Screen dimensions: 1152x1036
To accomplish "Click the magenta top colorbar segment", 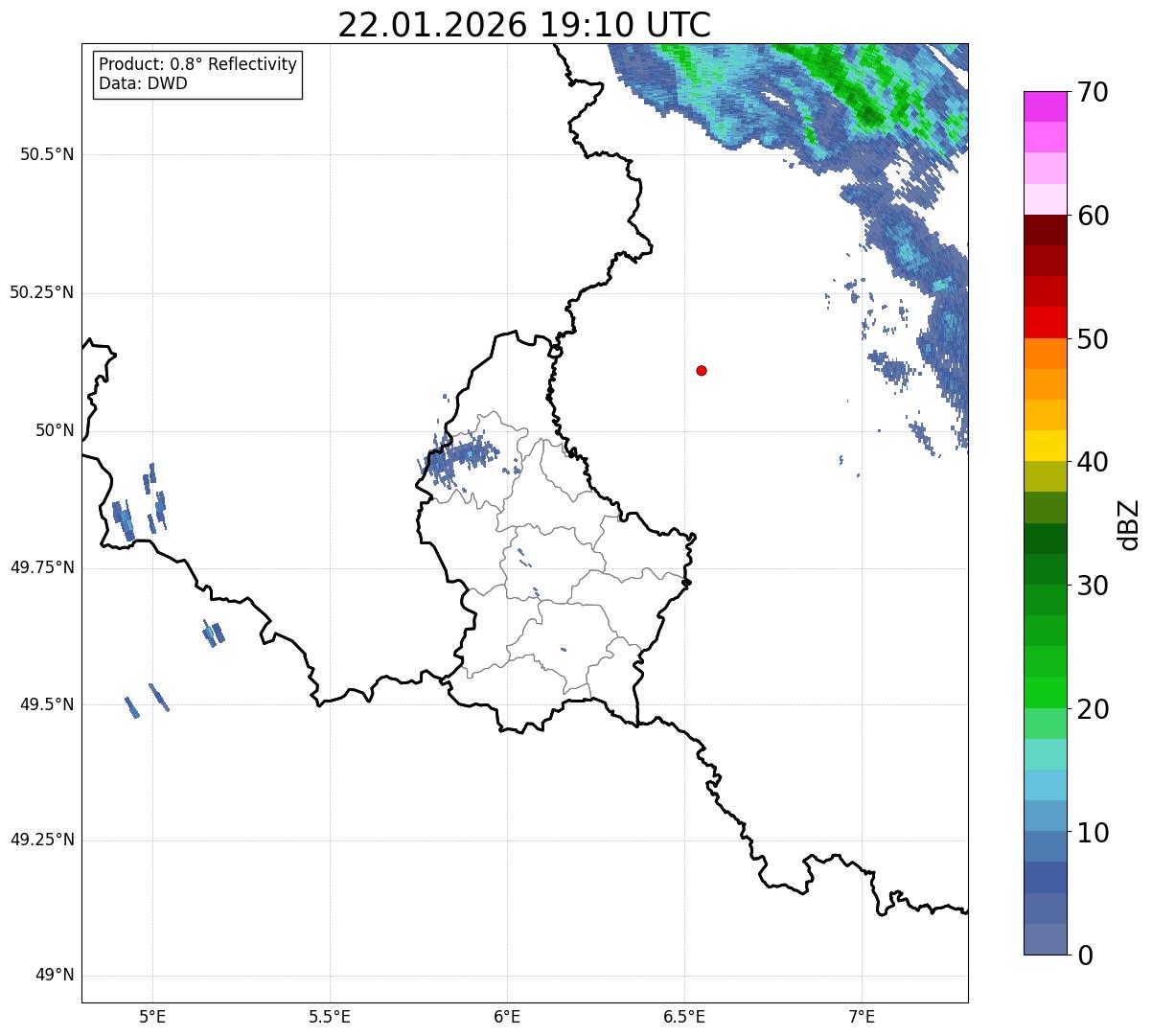I will (1045, 106).
